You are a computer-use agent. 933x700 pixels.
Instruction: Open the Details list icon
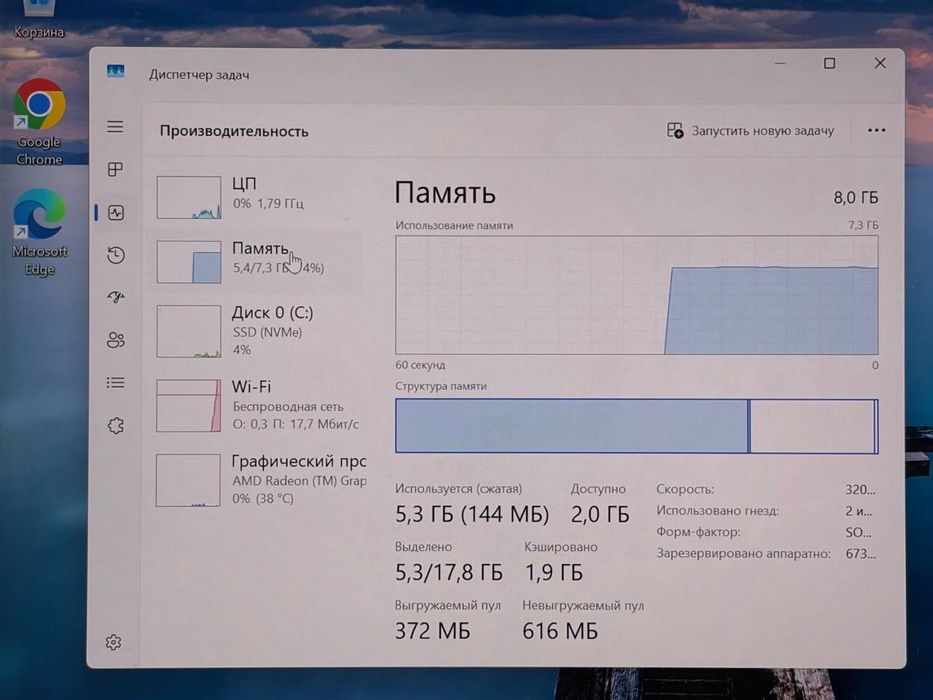point(115,383)
